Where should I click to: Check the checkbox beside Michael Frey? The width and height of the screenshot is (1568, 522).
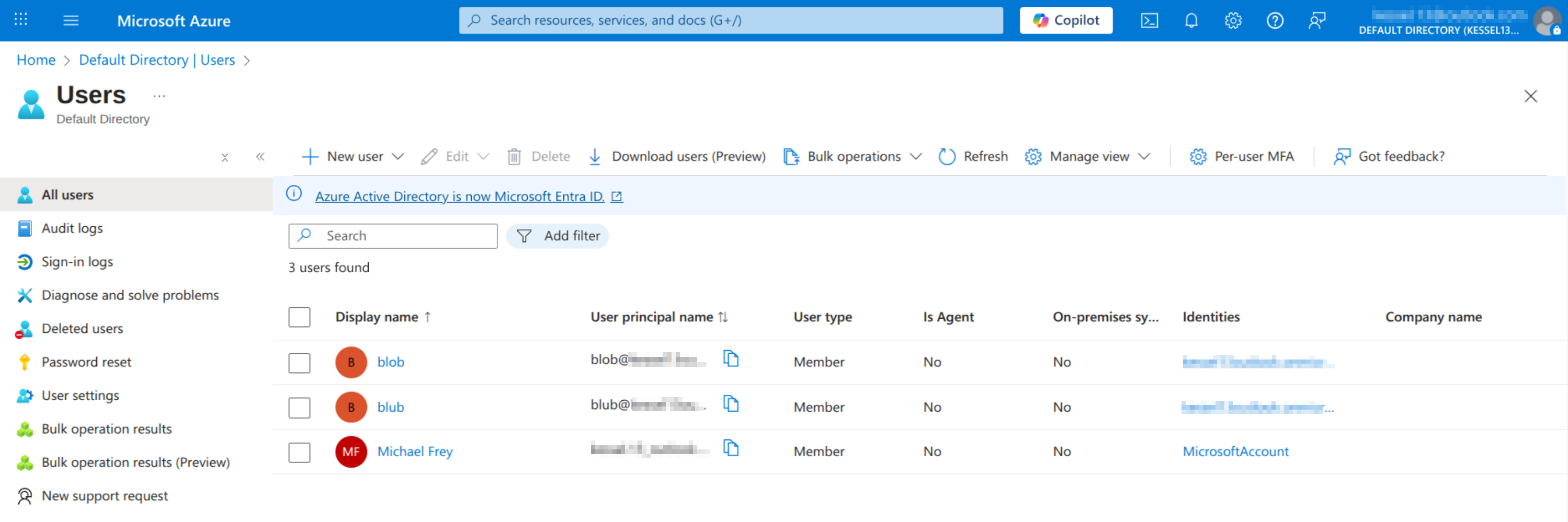299,452
